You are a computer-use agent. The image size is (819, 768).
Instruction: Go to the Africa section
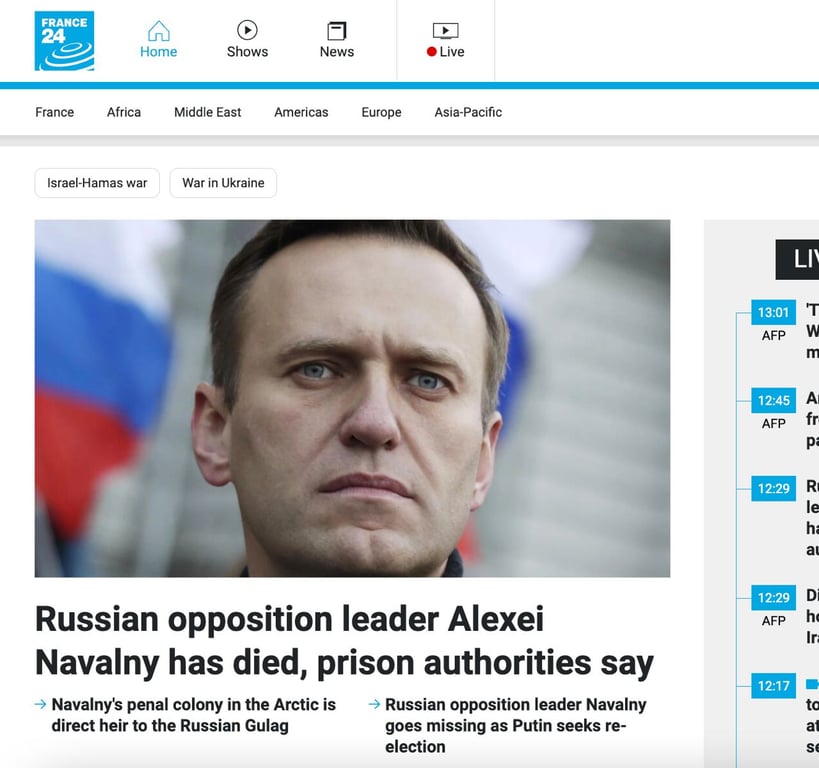pos(124,112)
